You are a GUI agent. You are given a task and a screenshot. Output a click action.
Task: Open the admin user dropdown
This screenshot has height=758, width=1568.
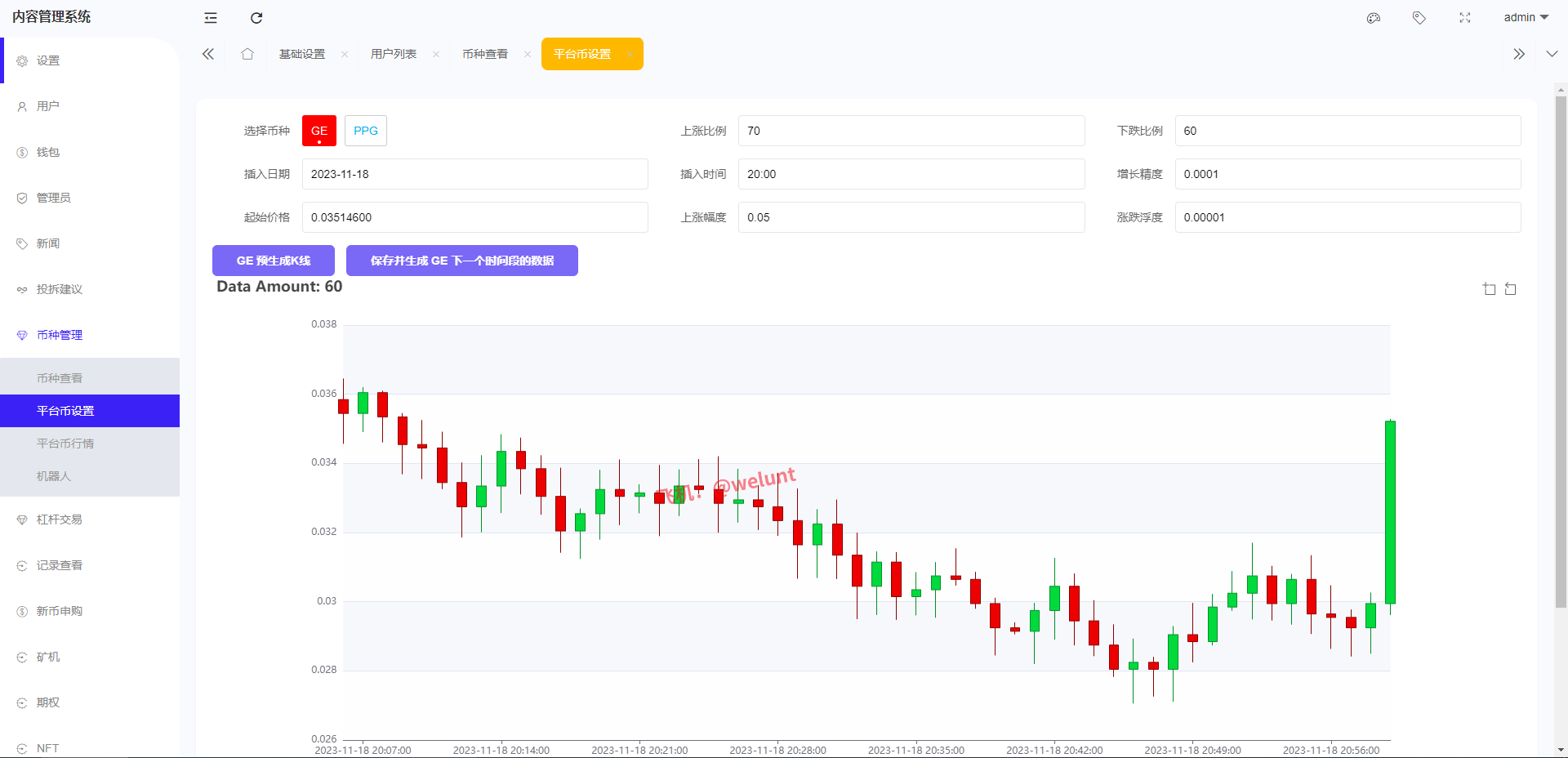click(x=1526, y=18)
